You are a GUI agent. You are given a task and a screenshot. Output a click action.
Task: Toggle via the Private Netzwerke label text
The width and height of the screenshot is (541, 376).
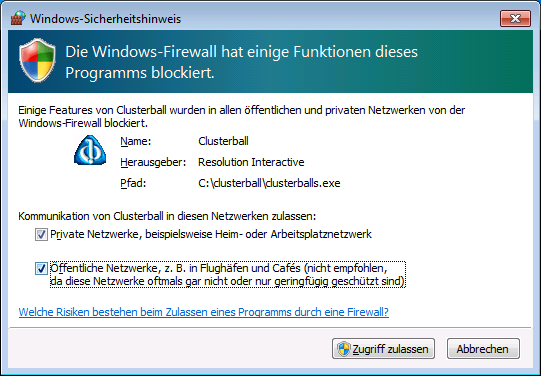[211, 234]
